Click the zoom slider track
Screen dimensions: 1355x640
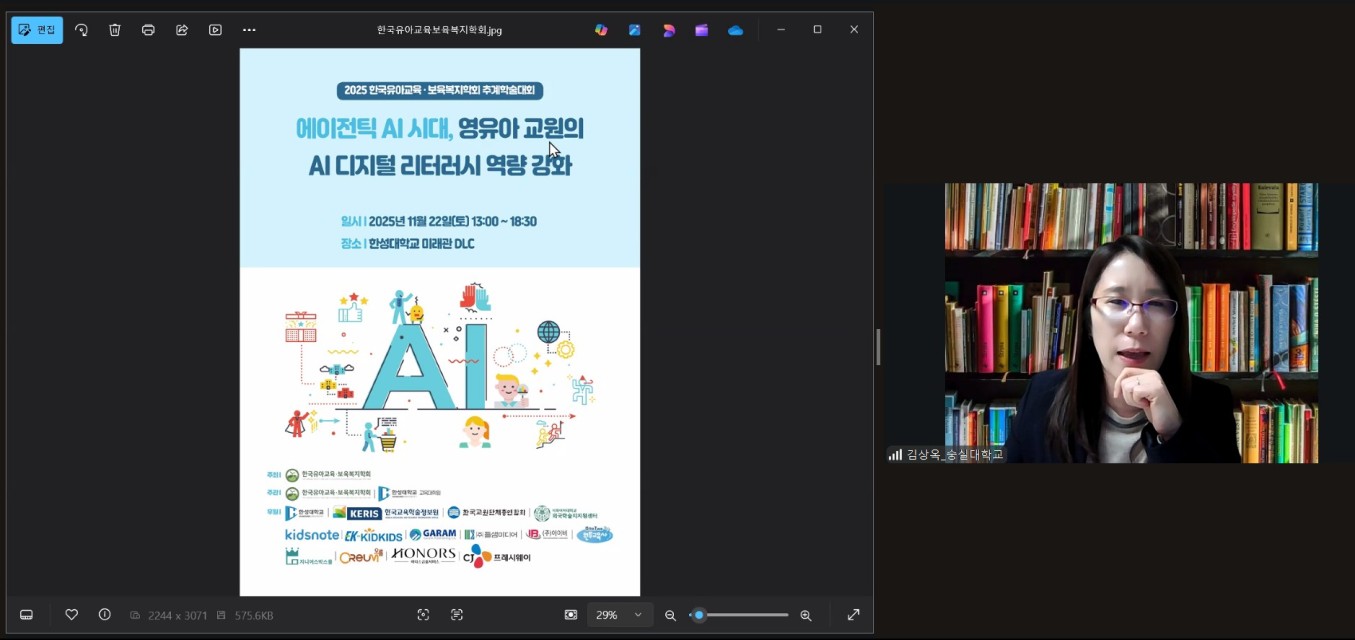(745, 615)
